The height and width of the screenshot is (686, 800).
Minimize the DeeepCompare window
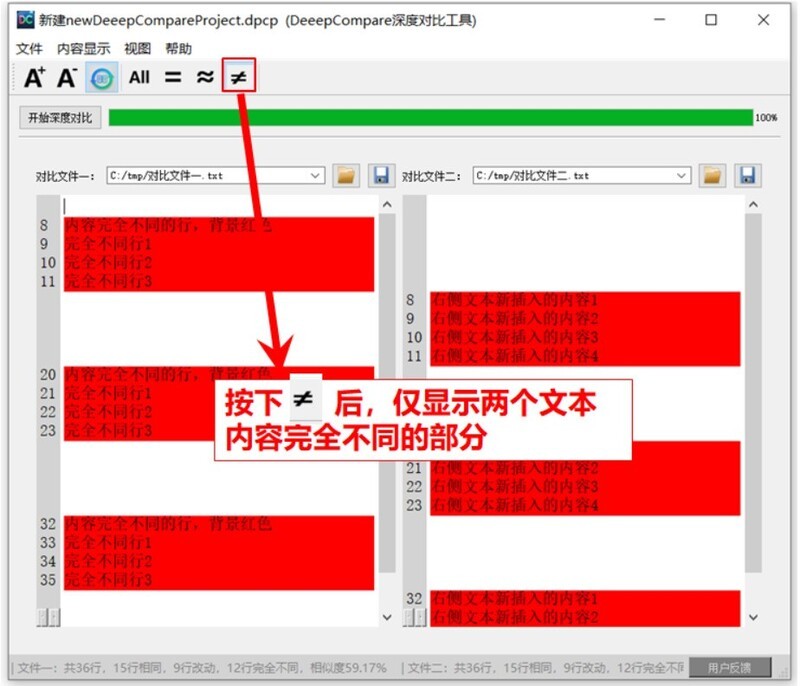[x=660, y=20]
